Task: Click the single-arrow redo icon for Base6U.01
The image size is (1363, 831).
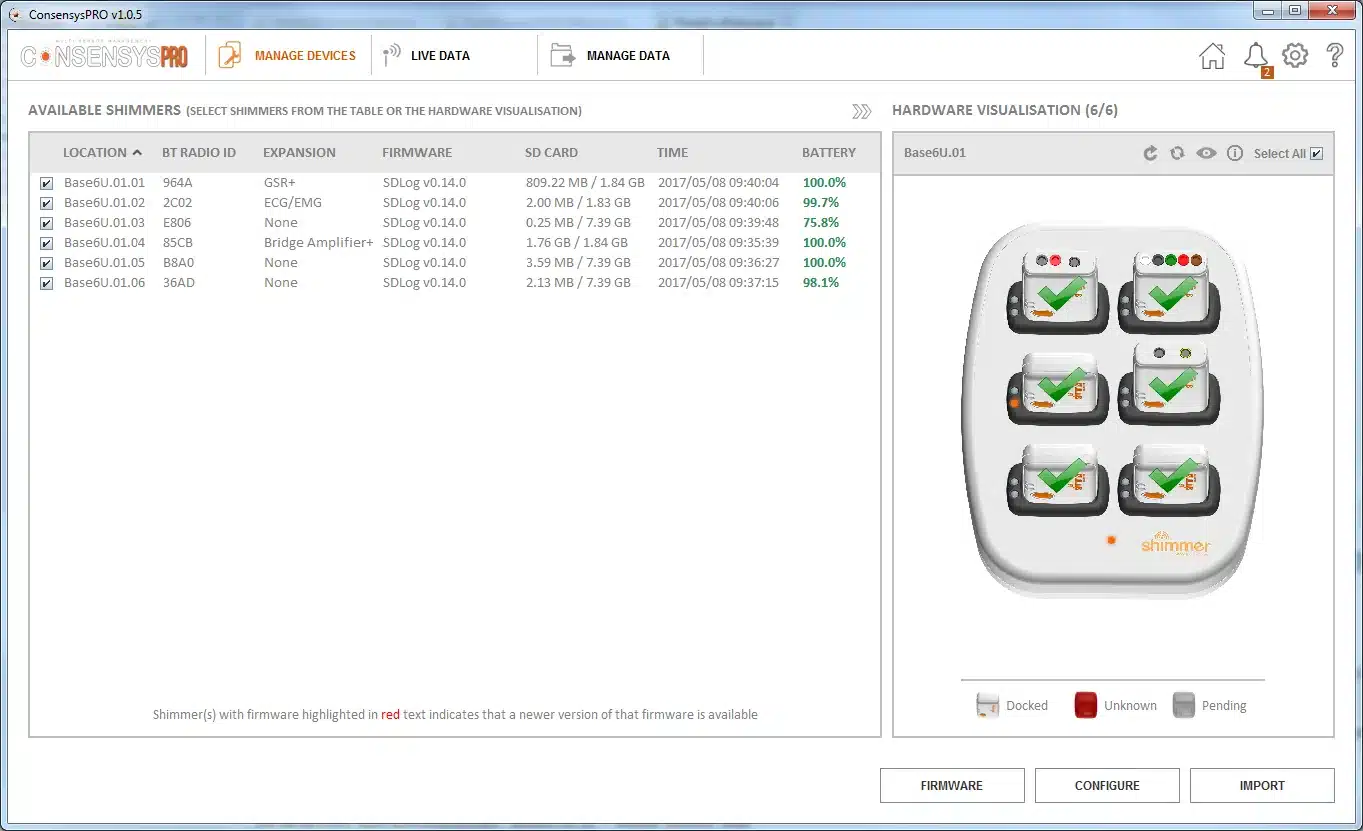Action: coord(1150,153)
